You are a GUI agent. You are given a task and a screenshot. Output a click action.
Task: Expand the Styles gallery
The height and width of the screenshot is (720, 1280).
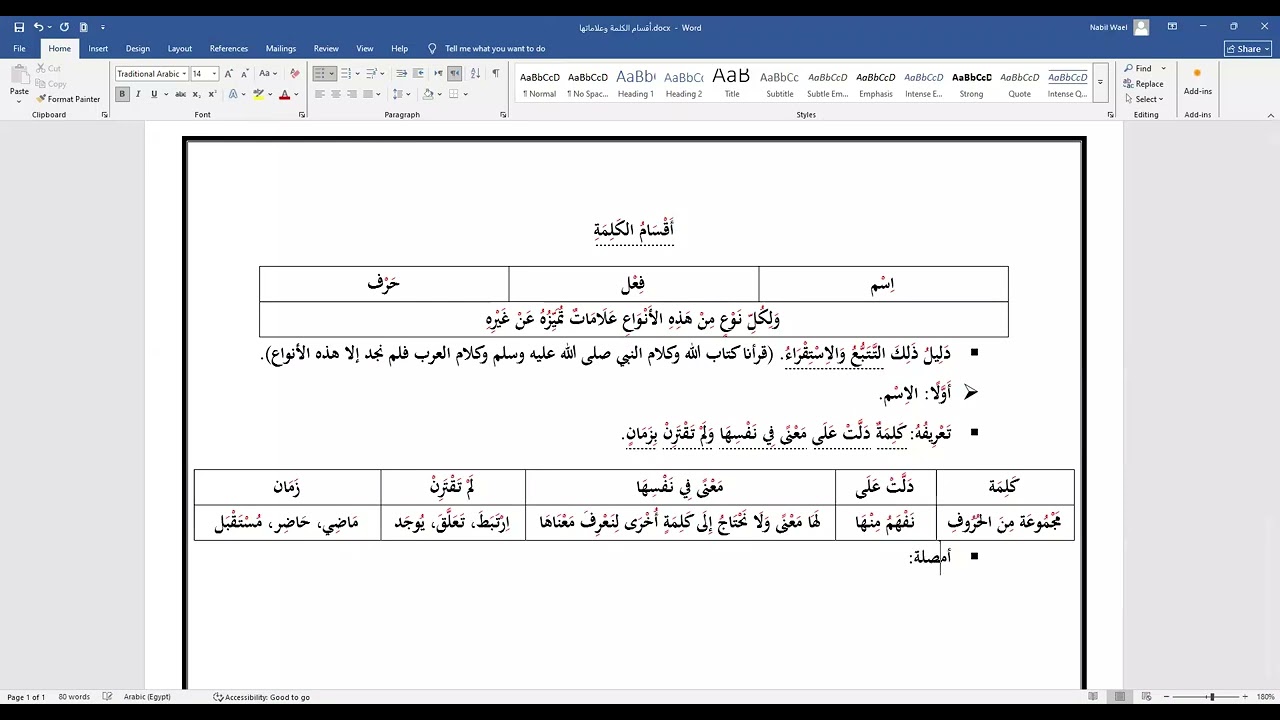pyautogui.click(x=1100, y=82)
